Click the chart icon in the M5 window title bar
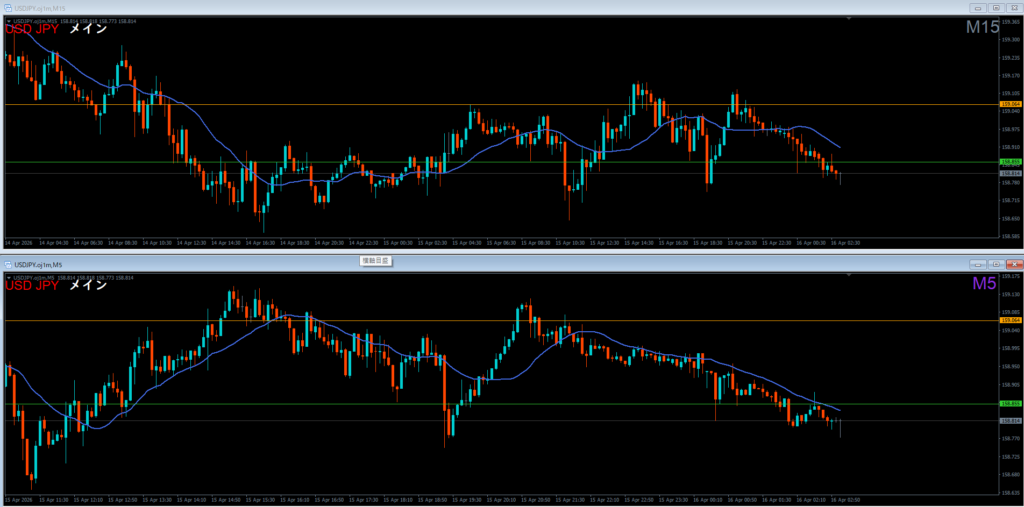1024x507 pixels. pyautogui.click(x=8, y=265)
